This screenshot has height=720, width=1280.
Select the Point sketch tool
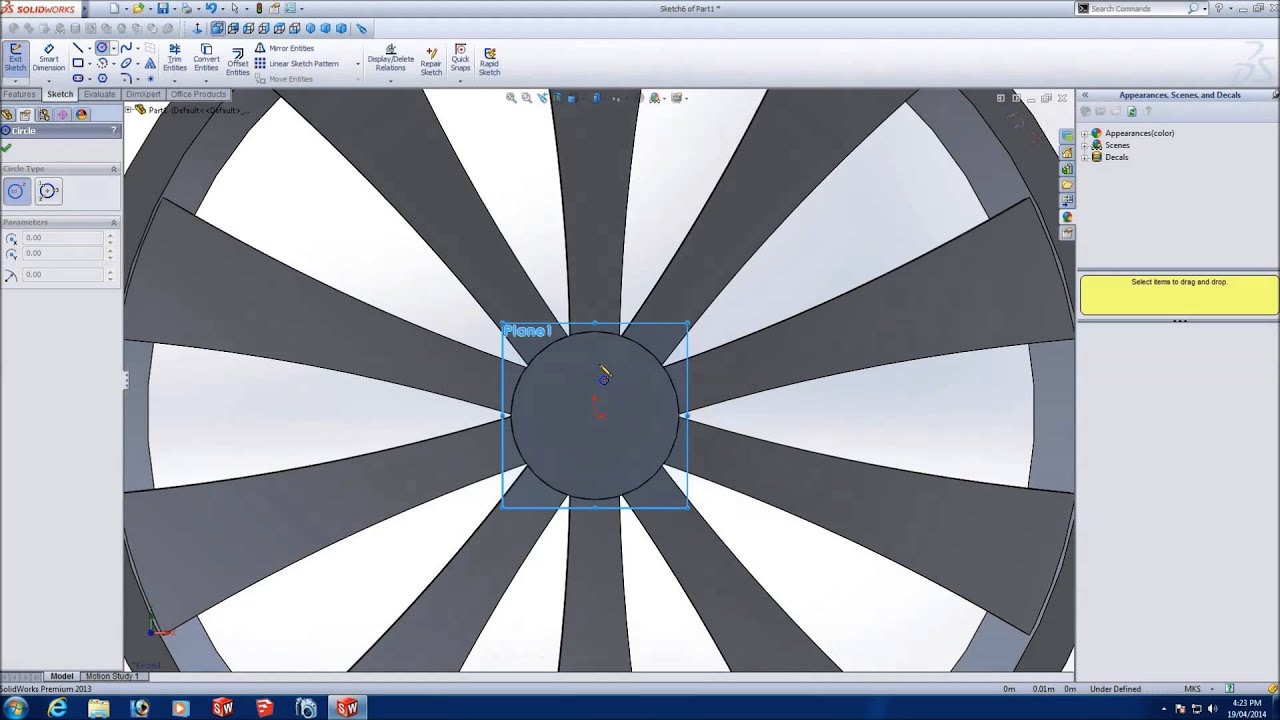click(x=150, y=78)
